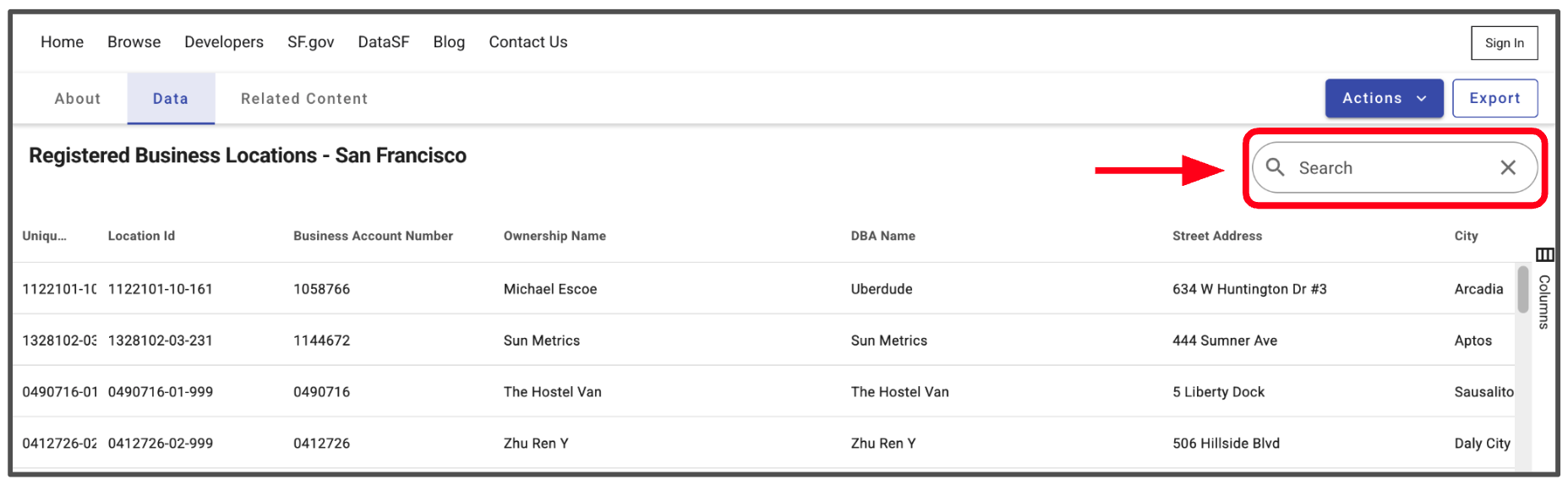1568x485 pixels.
Task: Click the Export button
Action: 1494,98
